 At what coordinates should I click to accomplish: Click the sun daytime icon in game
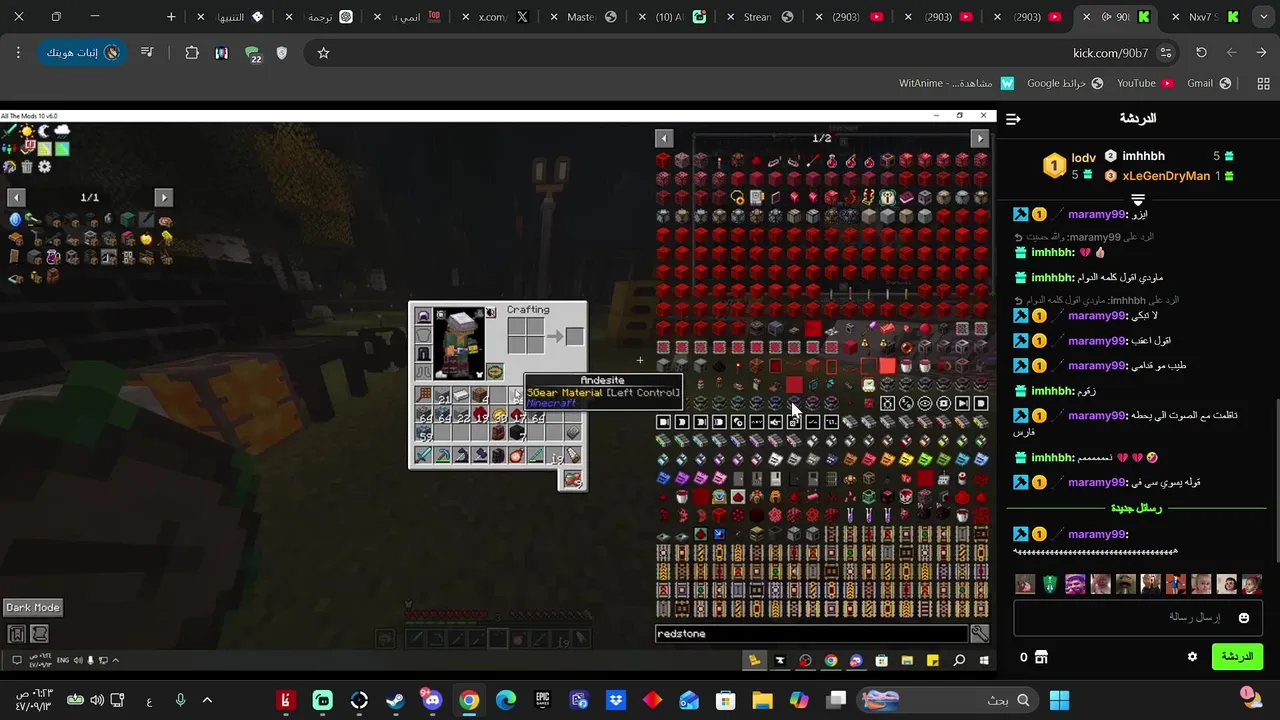click(x=27, y=131)
